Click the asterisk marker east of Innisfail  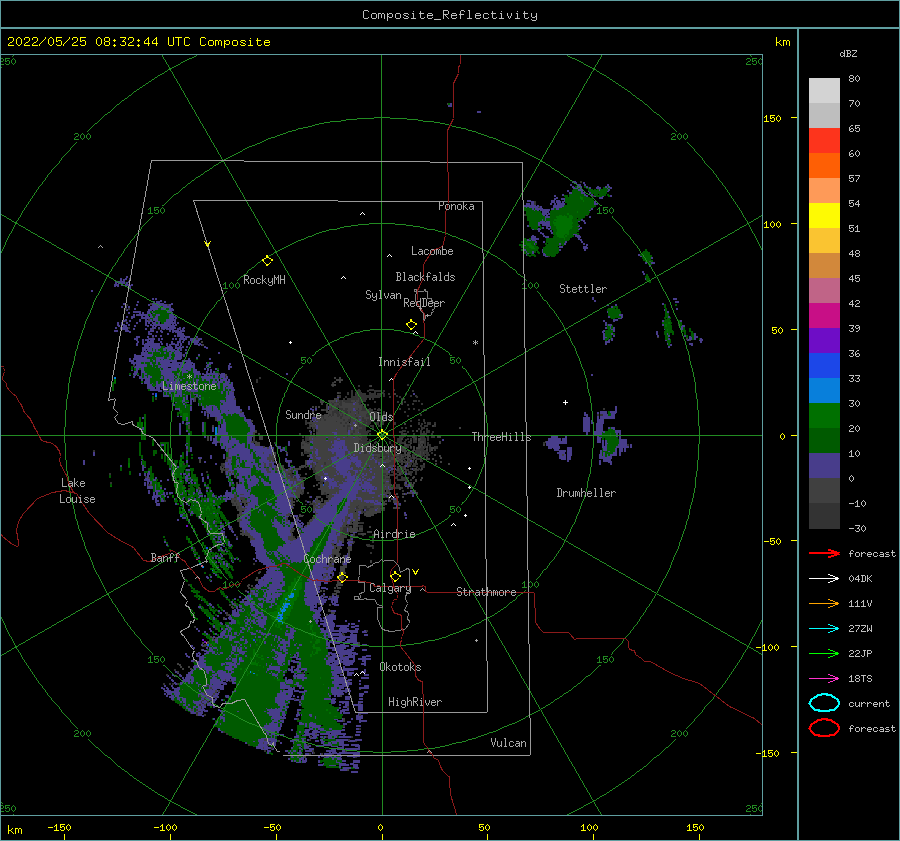click(x=475, y=343)
